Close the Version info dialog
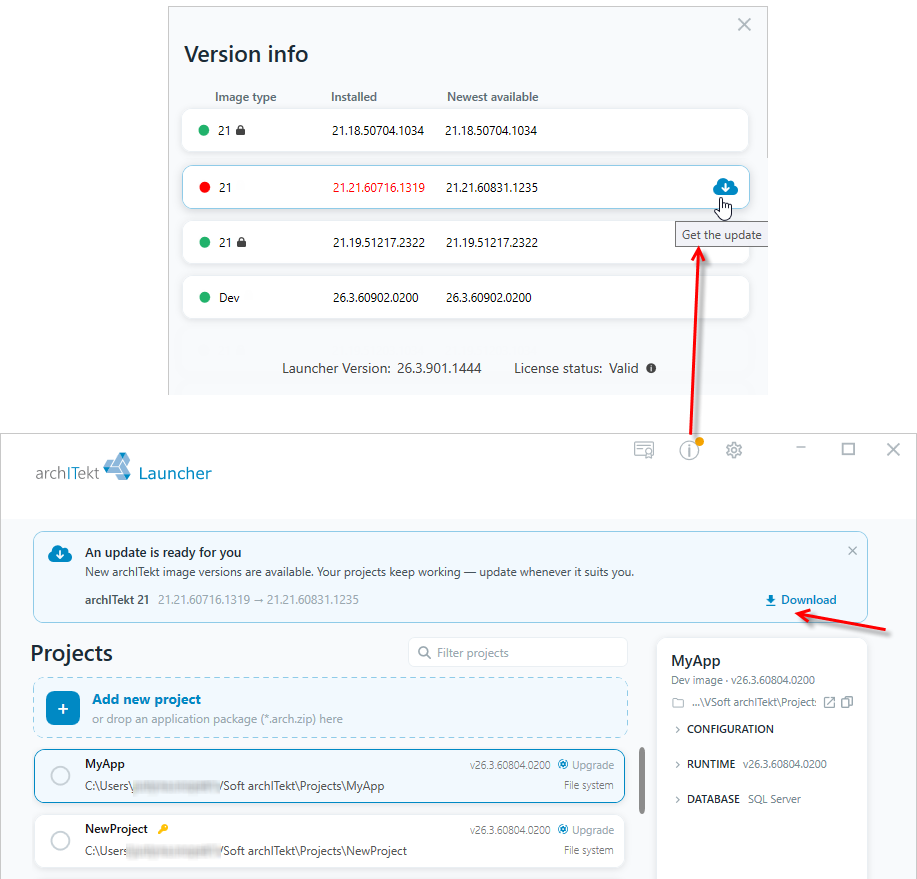This screenshot has height=879, width=917. [744, 25]
